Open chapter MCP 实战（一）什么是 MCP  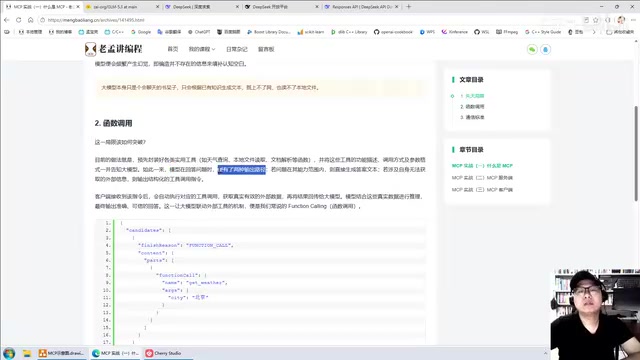[482, 166]
